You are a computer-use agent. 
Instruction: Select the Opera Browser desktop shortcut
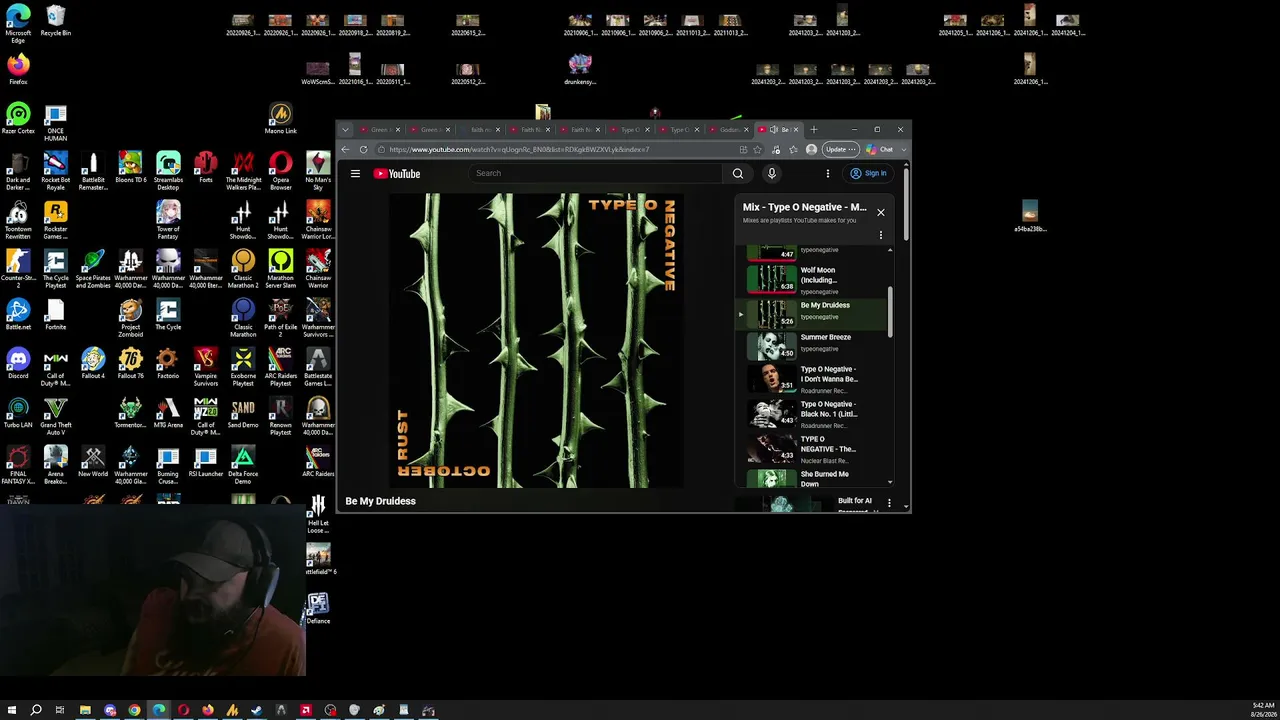(x=281, y=169)
